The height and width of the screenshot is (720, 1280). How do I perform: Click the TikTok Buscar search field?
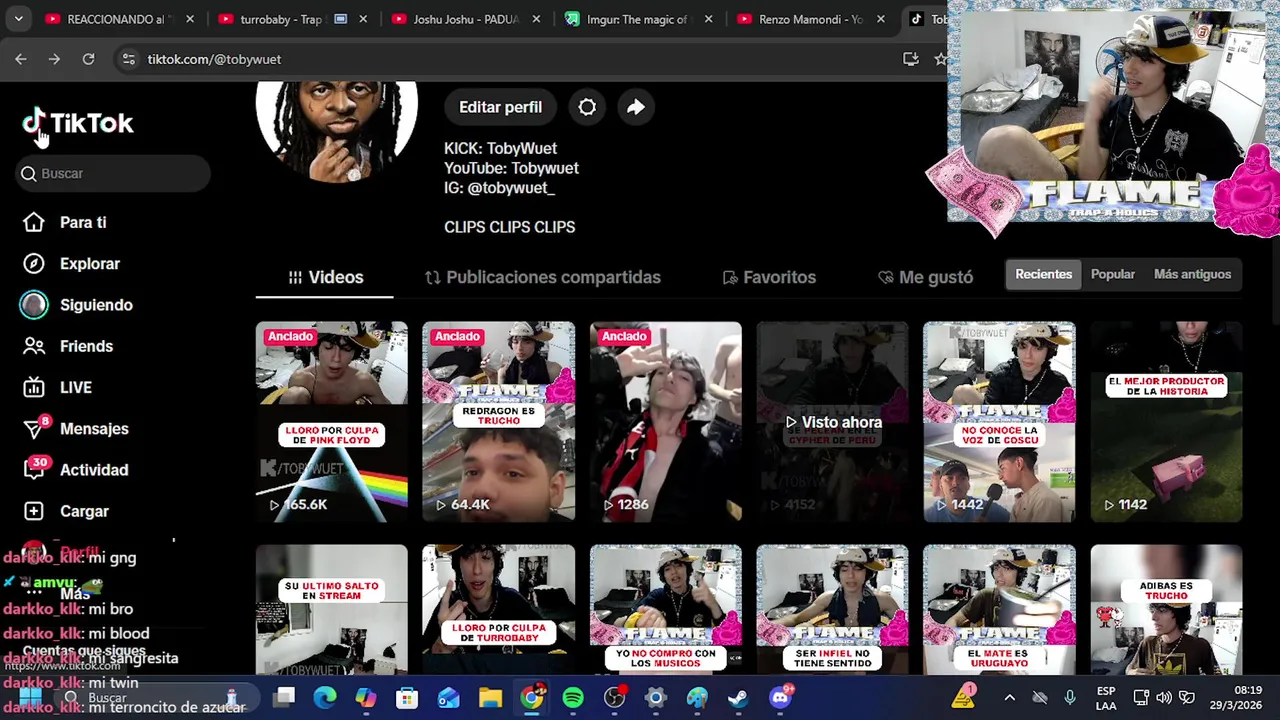113,173
